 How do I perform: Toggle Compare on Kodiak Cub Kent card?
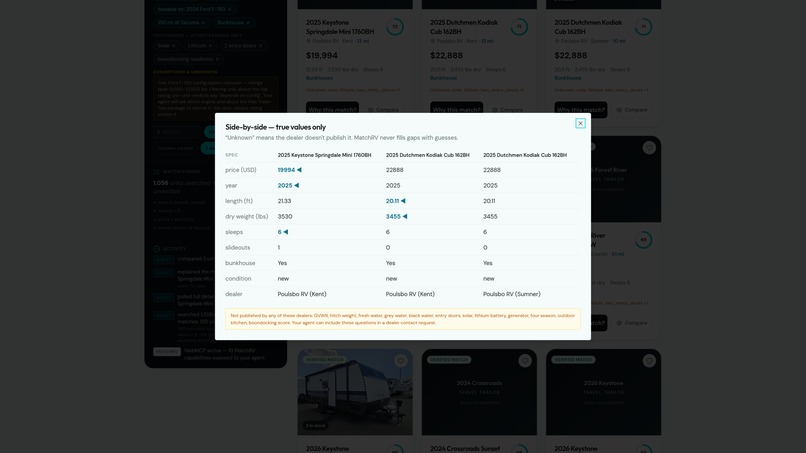coord(507,110)
